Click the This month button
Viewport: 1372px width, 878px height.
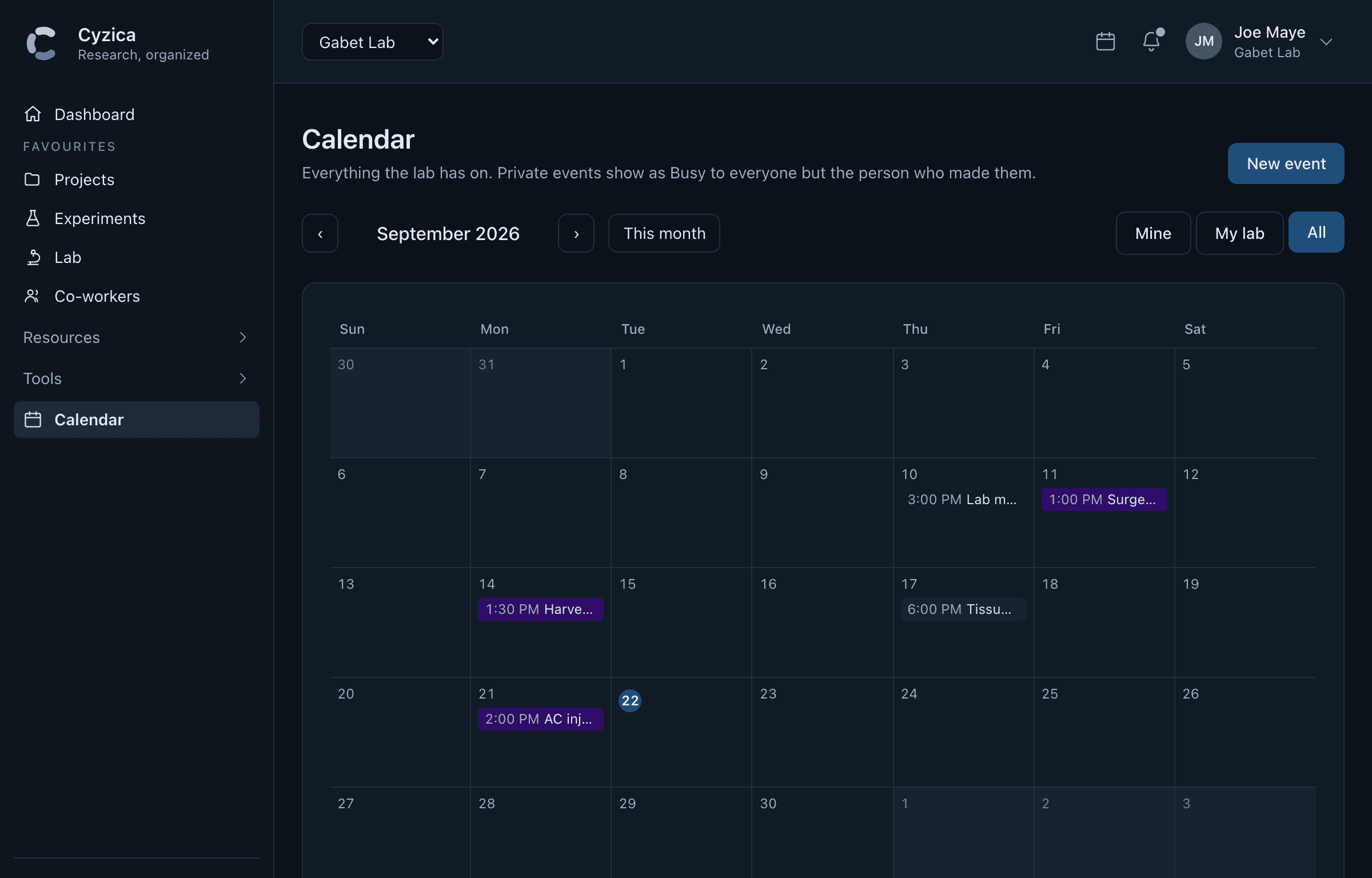point(664,233)
